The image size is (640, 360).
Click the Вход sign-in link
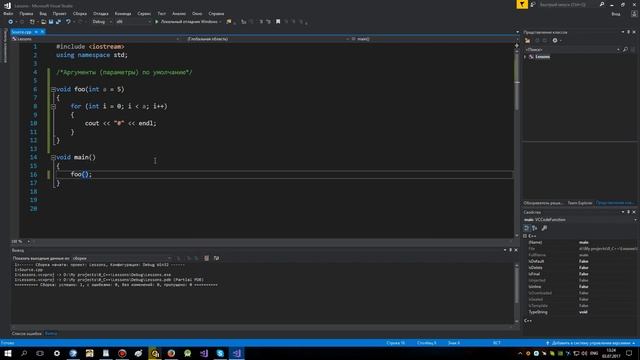(x=616, y=14)
